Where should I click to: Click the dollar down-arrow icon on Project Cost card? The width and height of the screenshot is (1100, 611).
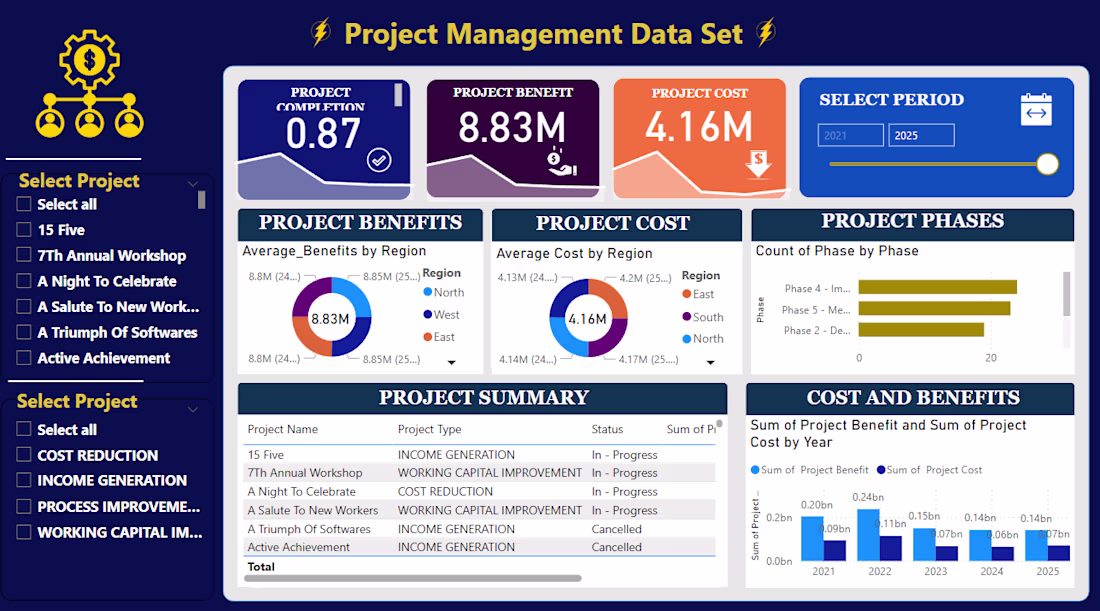[758, 163]
